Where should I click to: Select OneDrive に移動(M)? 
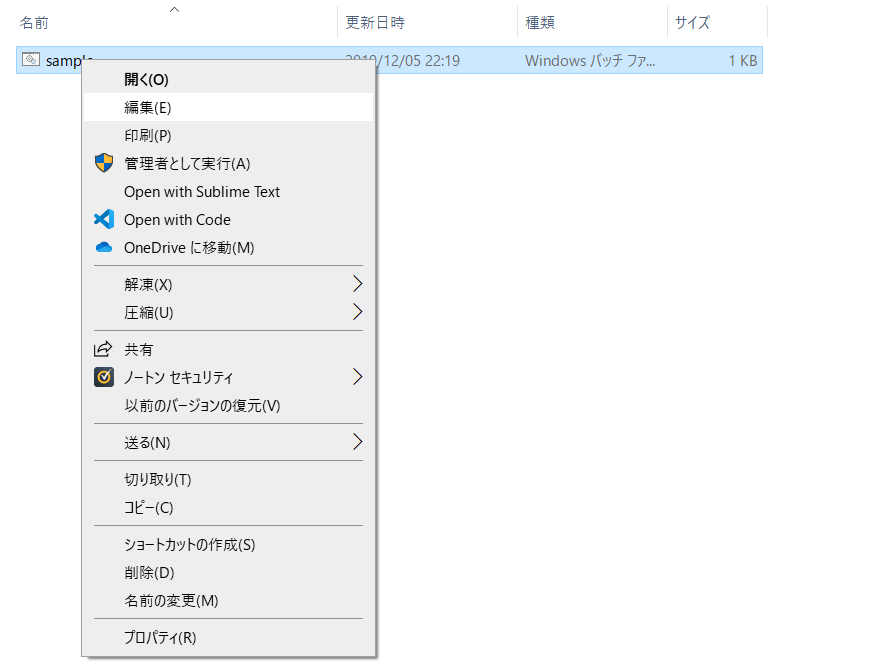(228, 247)
